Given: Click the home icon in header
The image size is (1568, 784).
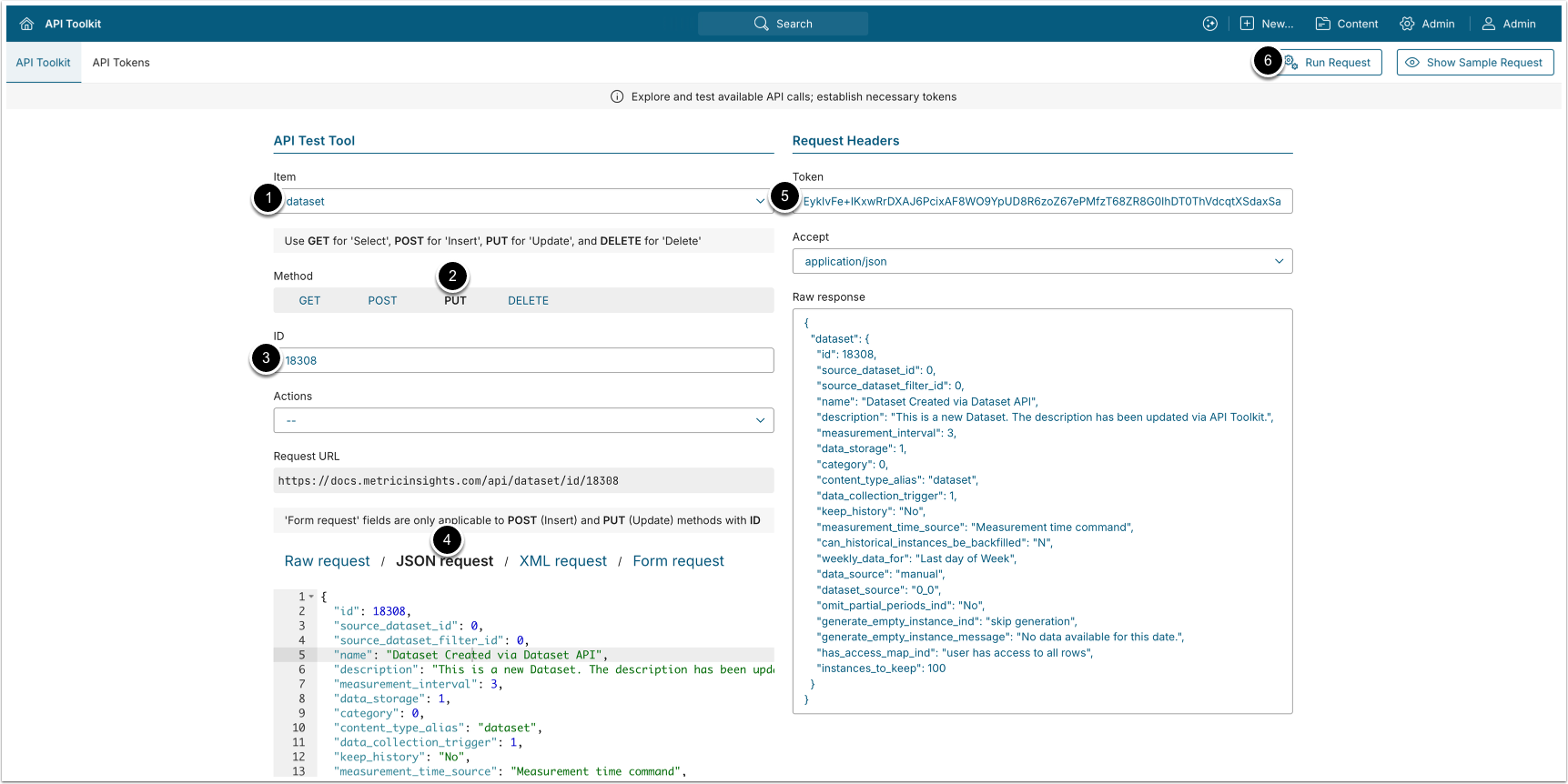Looking at the screenshot, I should 26,24.
